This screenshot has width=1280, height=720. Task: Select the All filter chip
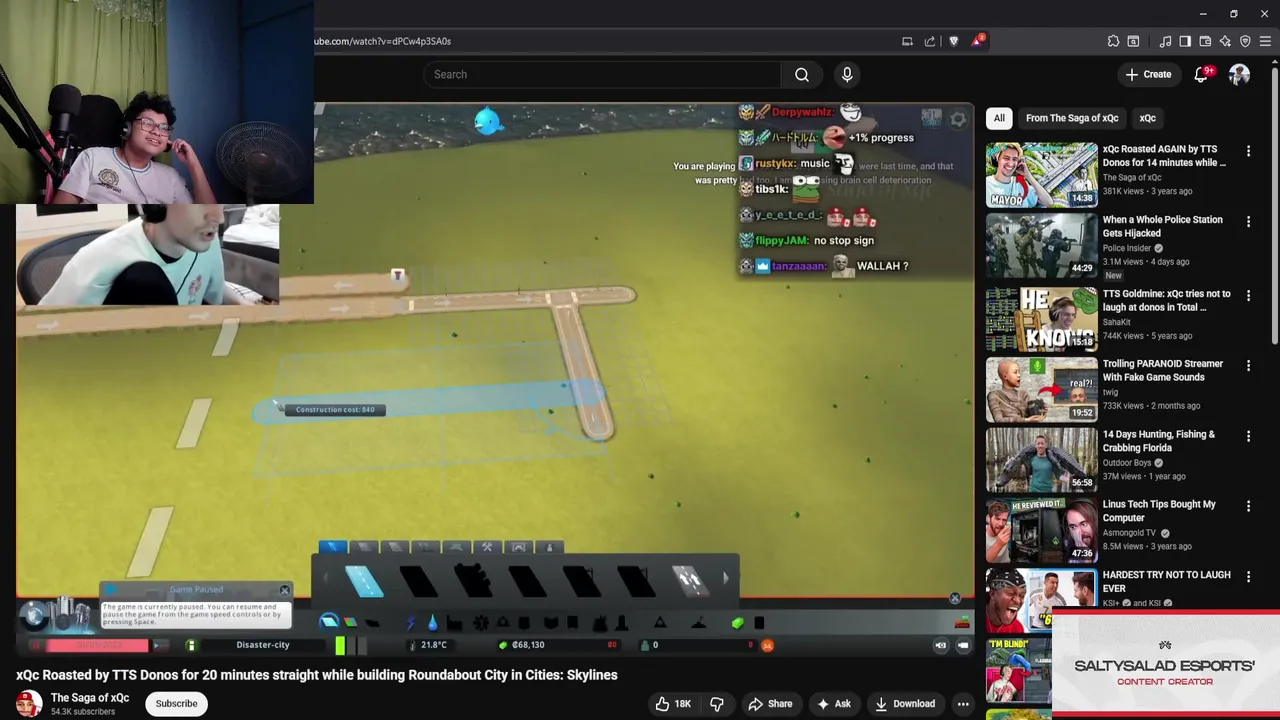pos(999,118)
